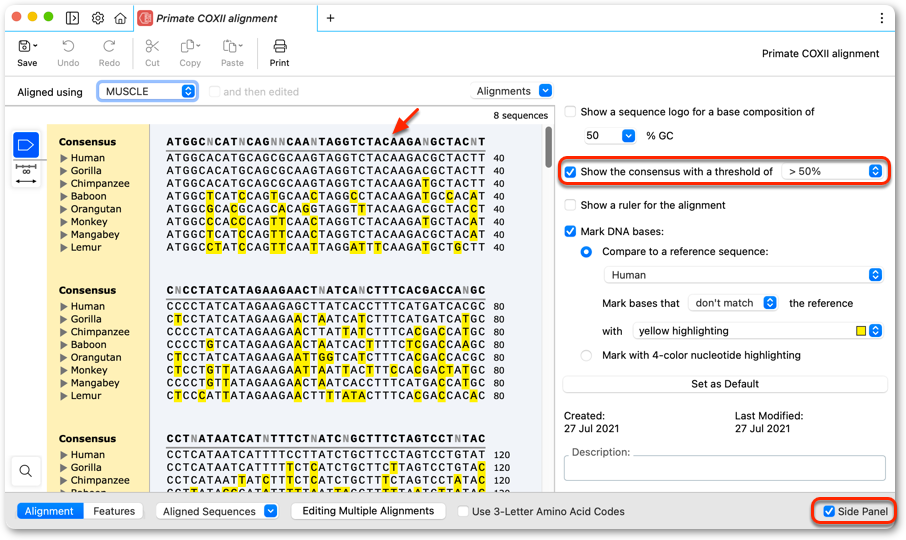Select the blue sequence display mode icon
Image resolution: width=906 pixels, height=540 pixels.
point(26,144)
